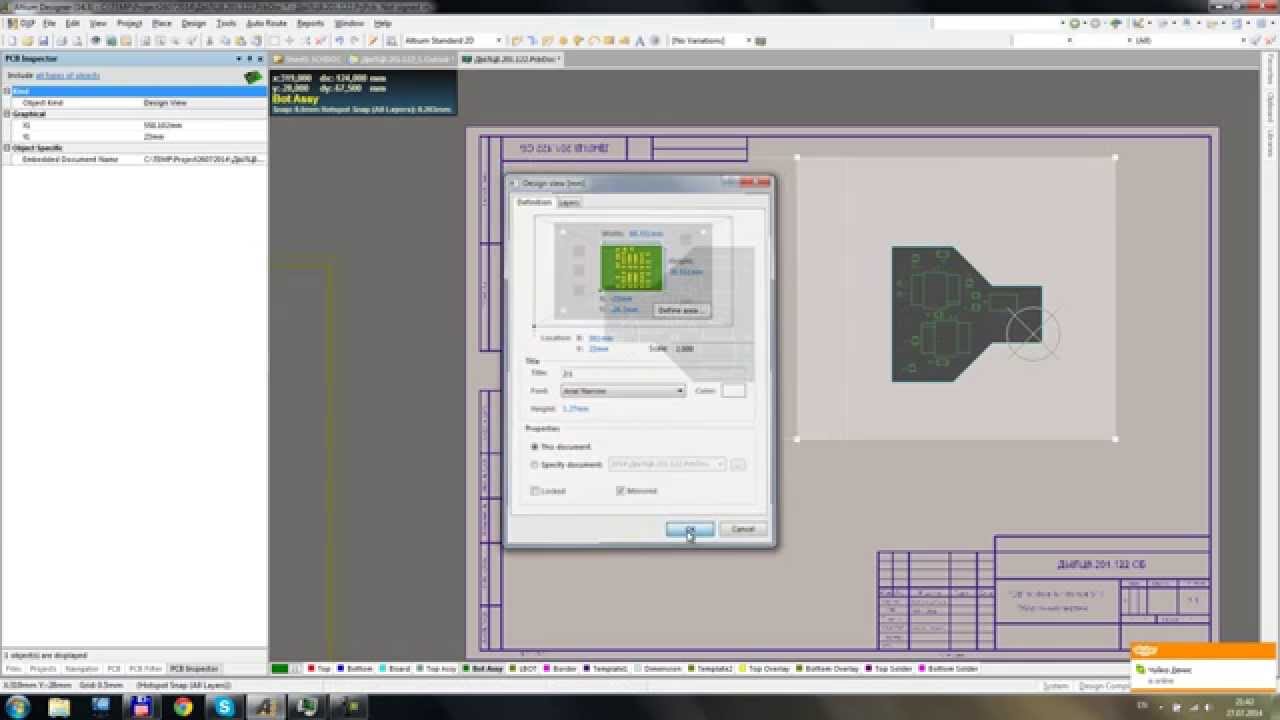Select Specify document radio button
The image size is (1280, 720).
(x=535, y=465)
